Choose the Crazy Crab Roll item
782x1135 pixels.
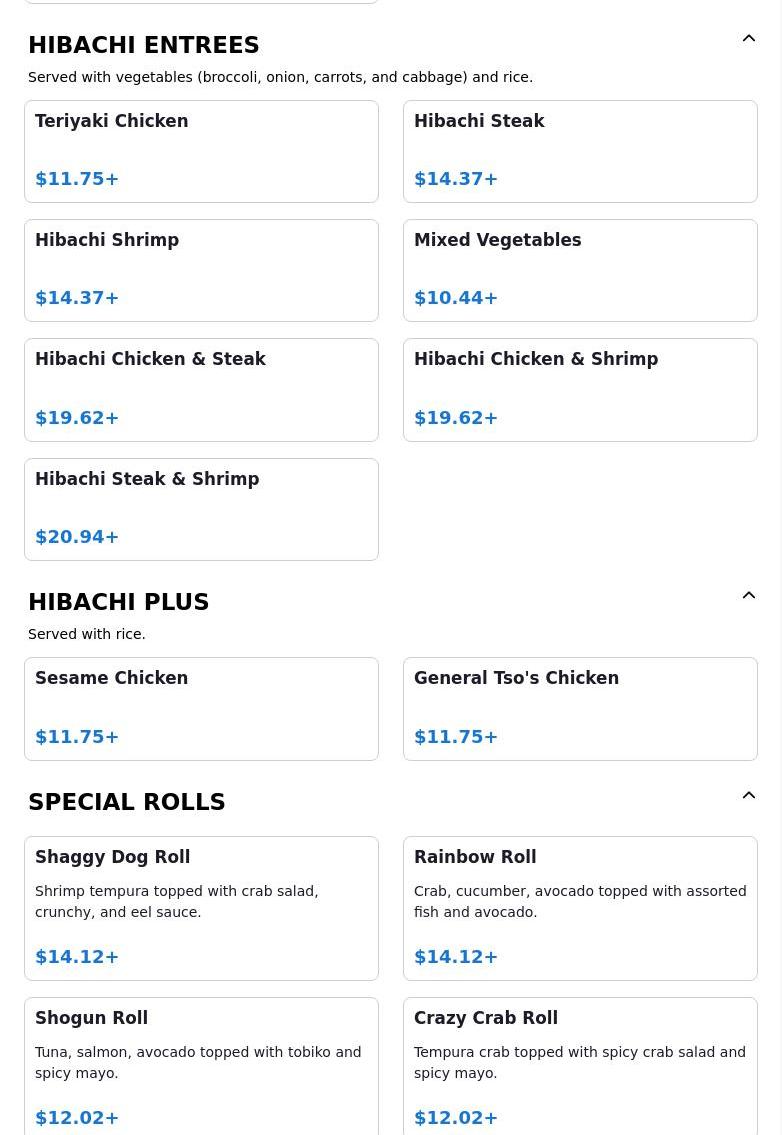click(580, 1066)
